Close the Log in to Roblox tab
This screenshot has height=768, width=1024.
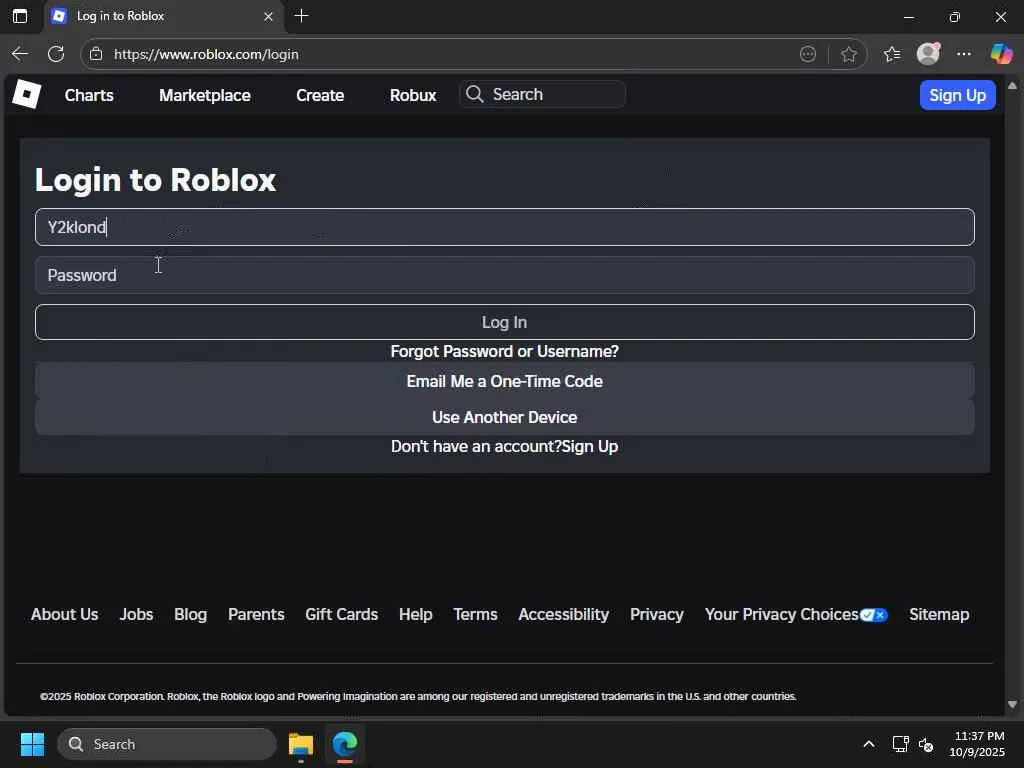pos(268,16)
